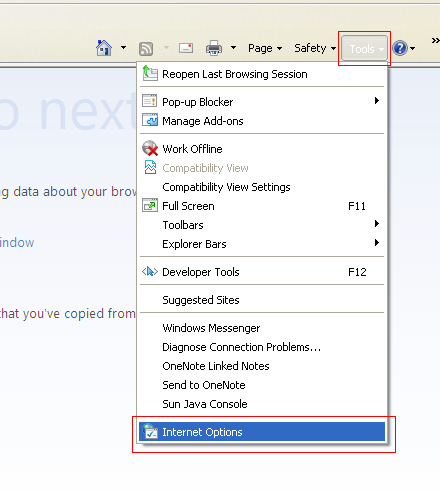The image size is (440, 493).
Task: Open the Help dropdown arrow
Action: (x=413, y=48)
